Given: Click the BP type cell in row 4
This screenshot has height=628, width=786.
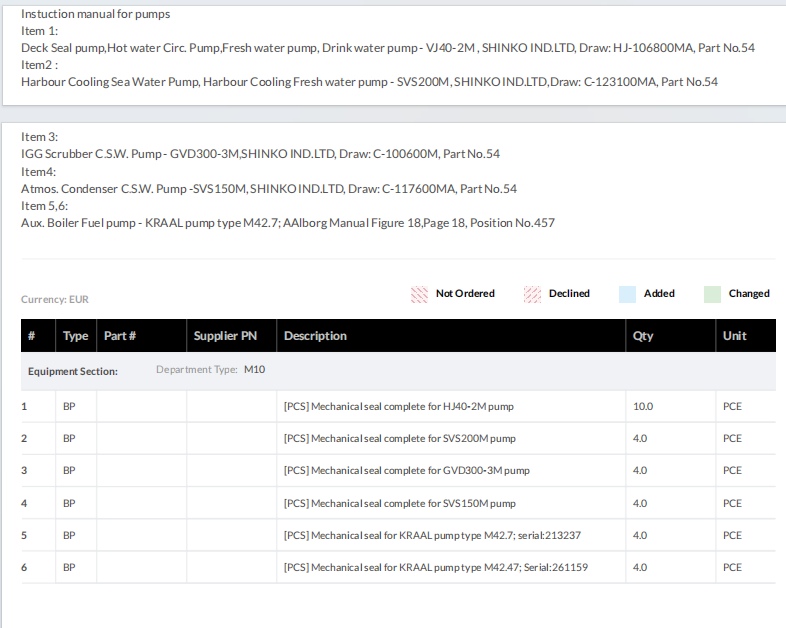Looking at the screenshot, I should (x=69, y=503).
